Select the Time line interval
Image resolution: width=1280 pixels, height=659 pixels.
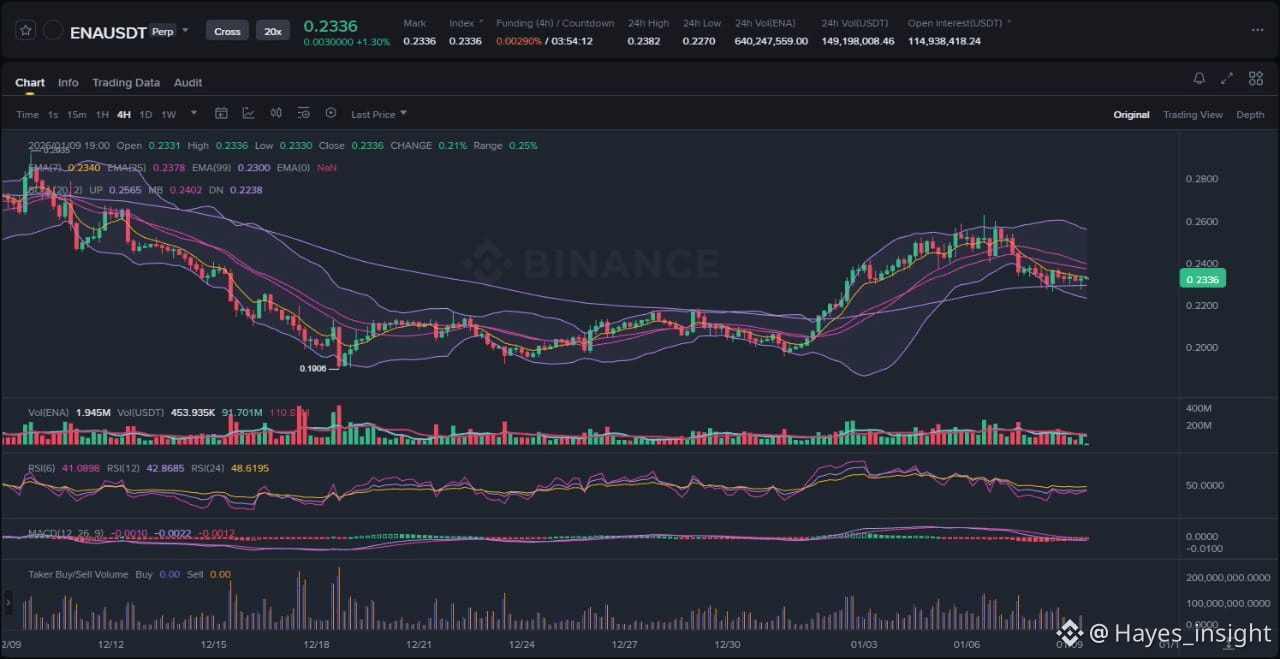[x=27, y=115]
